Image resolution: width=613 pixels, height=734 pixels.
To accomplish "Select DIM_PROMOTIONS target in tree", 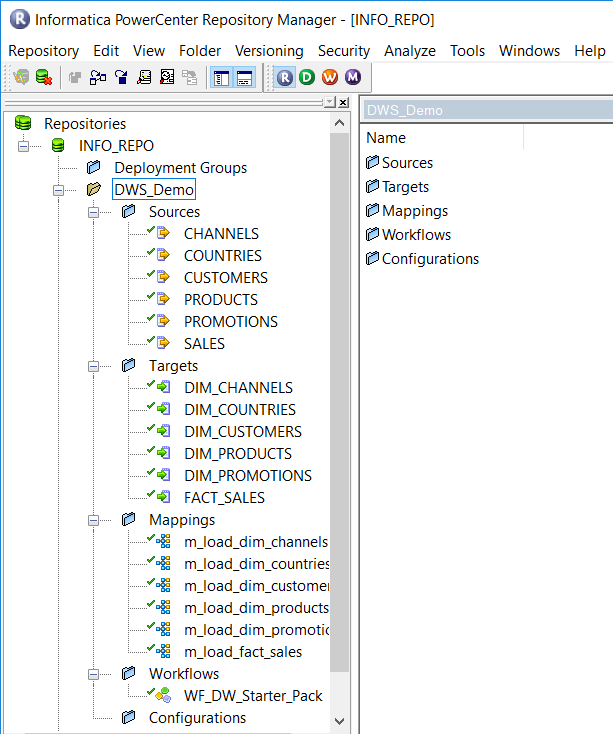I will 248,476.
